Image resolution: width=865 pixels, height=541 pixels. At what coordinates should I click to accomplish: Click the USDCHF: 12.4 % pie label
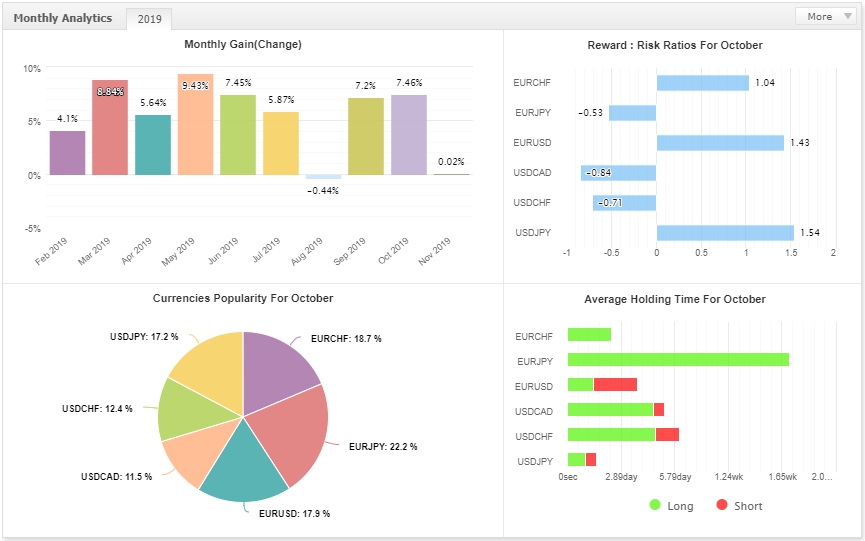[x=97, y=409]
